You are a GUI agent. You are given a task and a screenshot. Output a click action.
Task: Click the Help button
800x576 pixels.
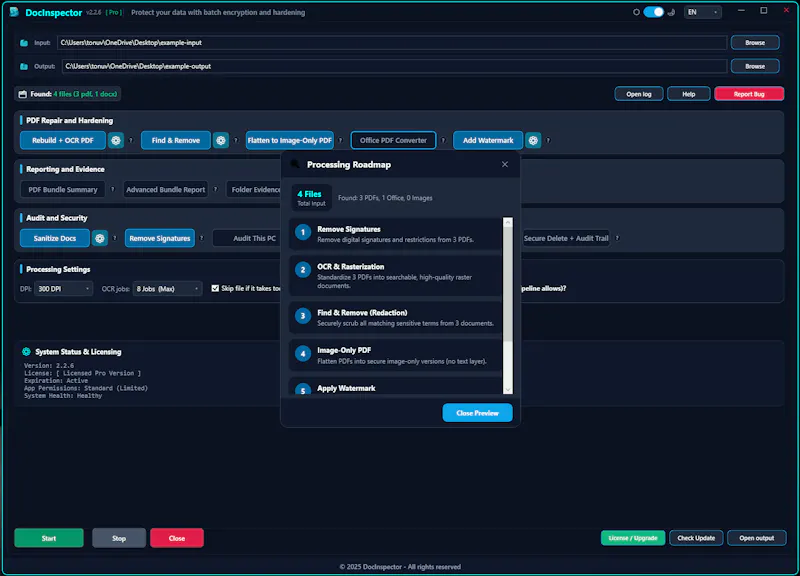[x=689, y=94]
